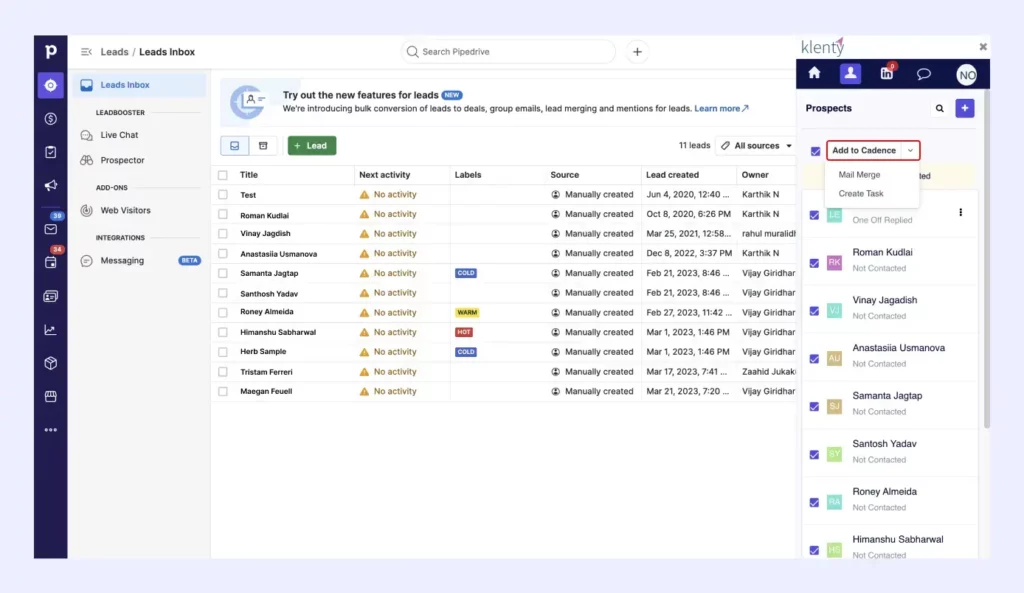This screenshot has width=1024, height=593.
Task: Open Live Chat under Leadbooster
Action: (119, 135)
